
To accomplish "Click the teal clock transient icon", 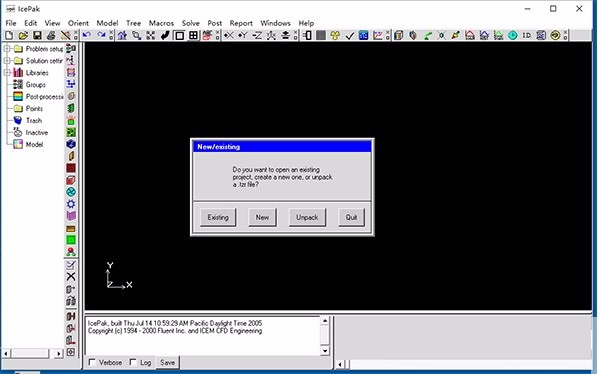I will (x=513, y=35).
